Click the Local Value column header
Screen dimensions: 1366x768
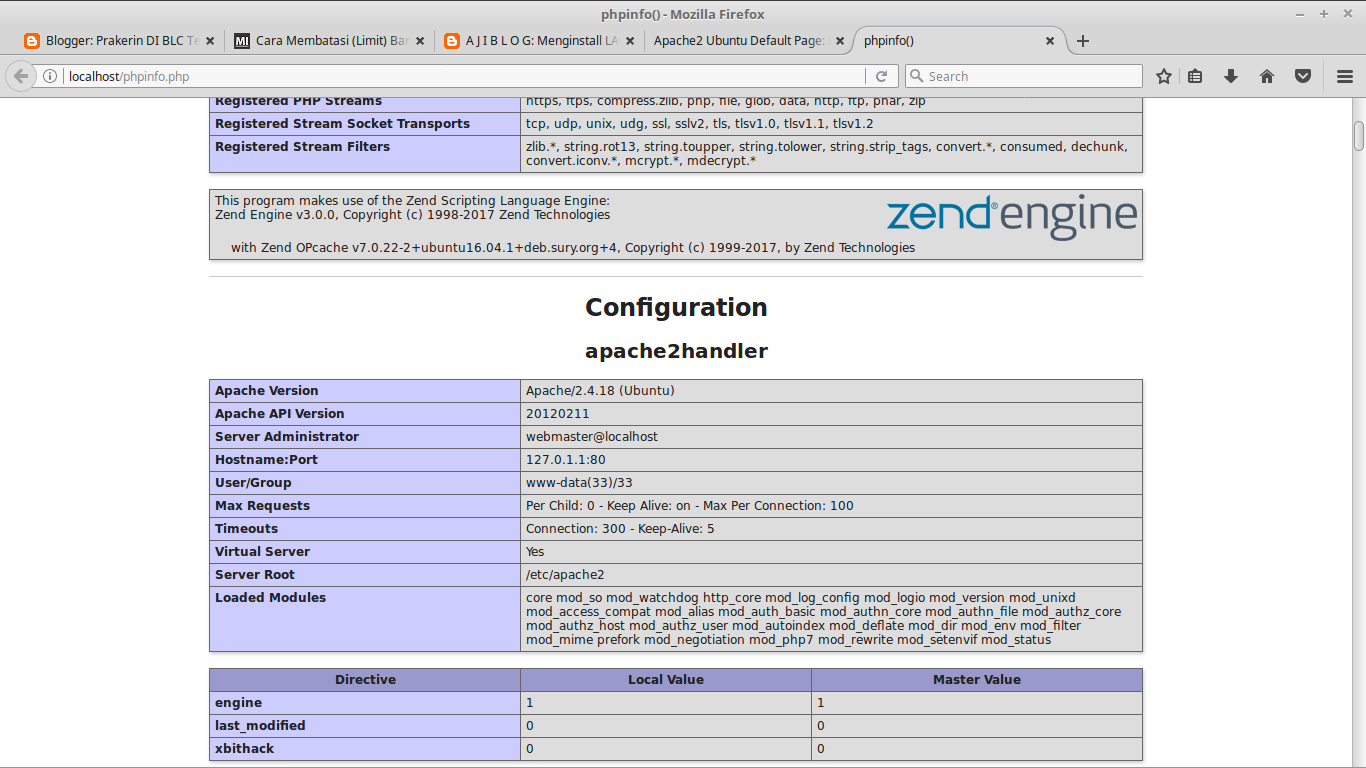[666, 680]
